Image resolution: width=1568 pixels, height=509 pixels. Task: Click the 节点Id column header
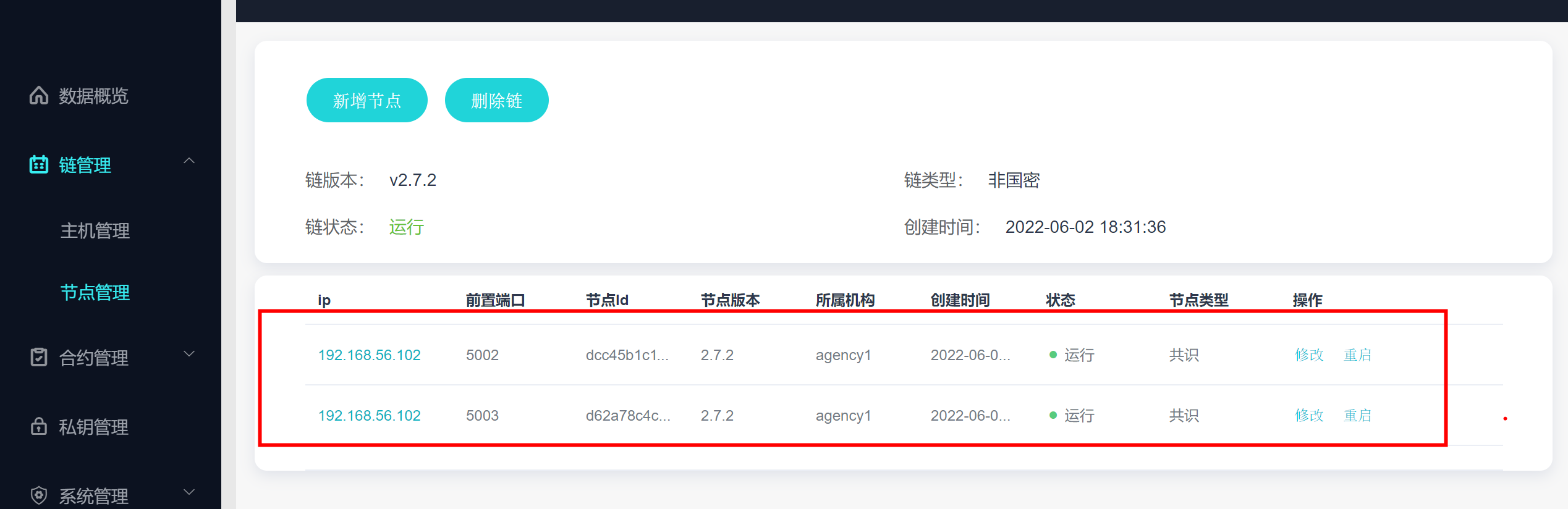pyautogui.click(x=607, y=300)
